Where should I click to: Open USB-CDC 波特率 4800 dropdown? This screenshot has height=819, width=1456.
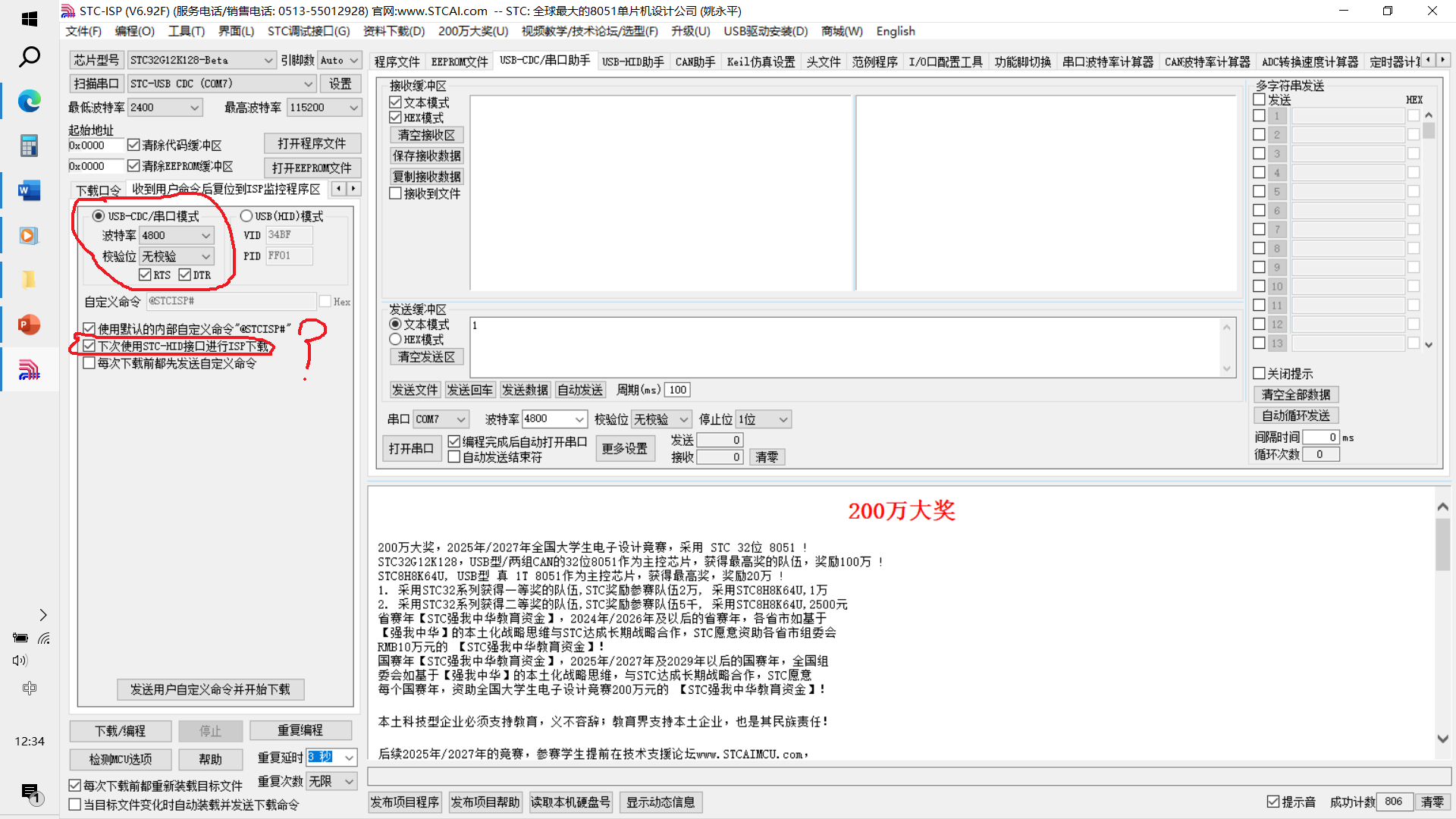click(176, 235)
